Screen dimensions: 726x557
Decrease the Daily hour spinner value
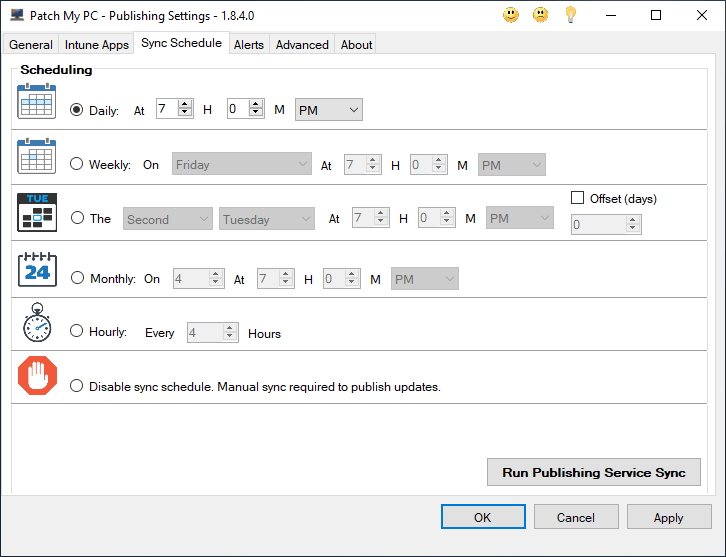185,113
